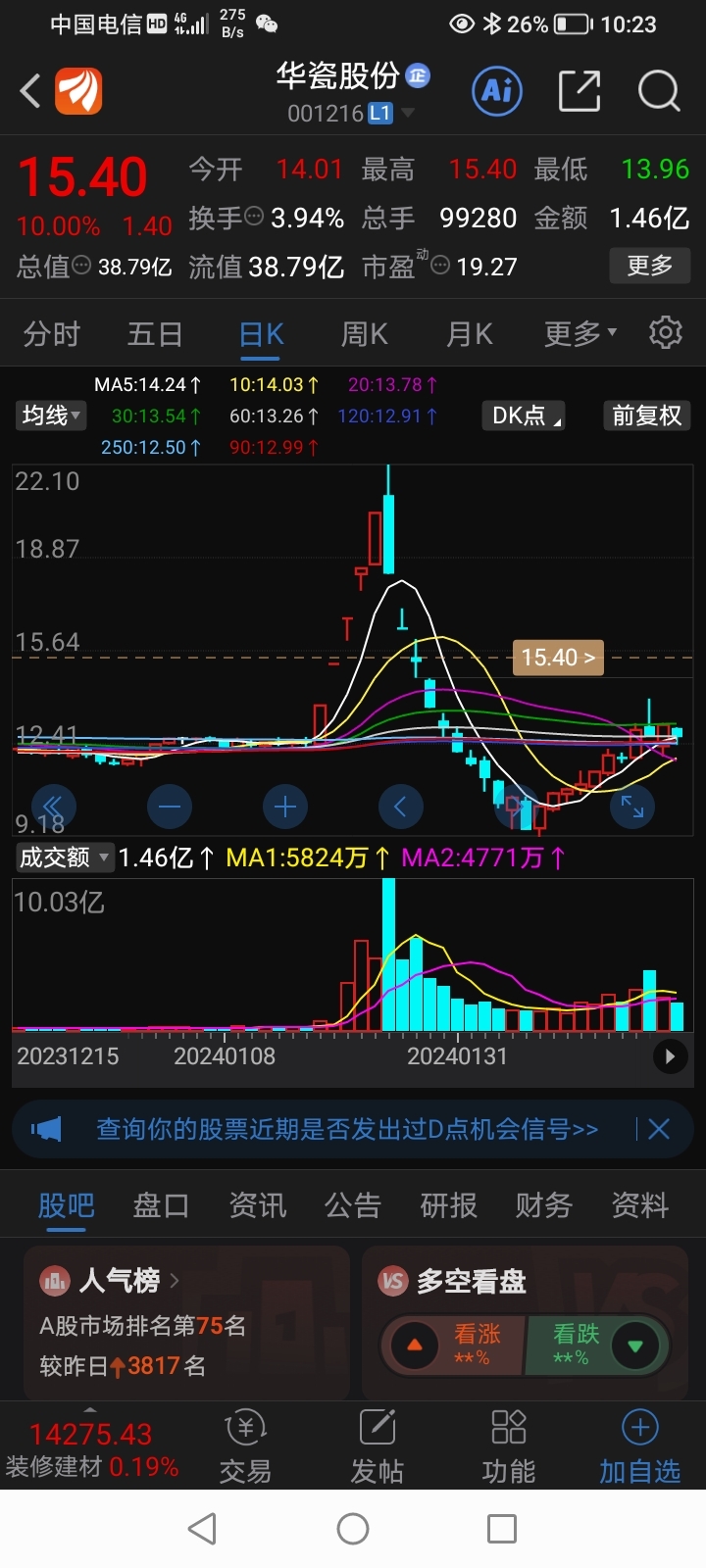Screen dimensions: 706x1568
Task: Open 股吧 tab
Action: tap(67, 1205)
